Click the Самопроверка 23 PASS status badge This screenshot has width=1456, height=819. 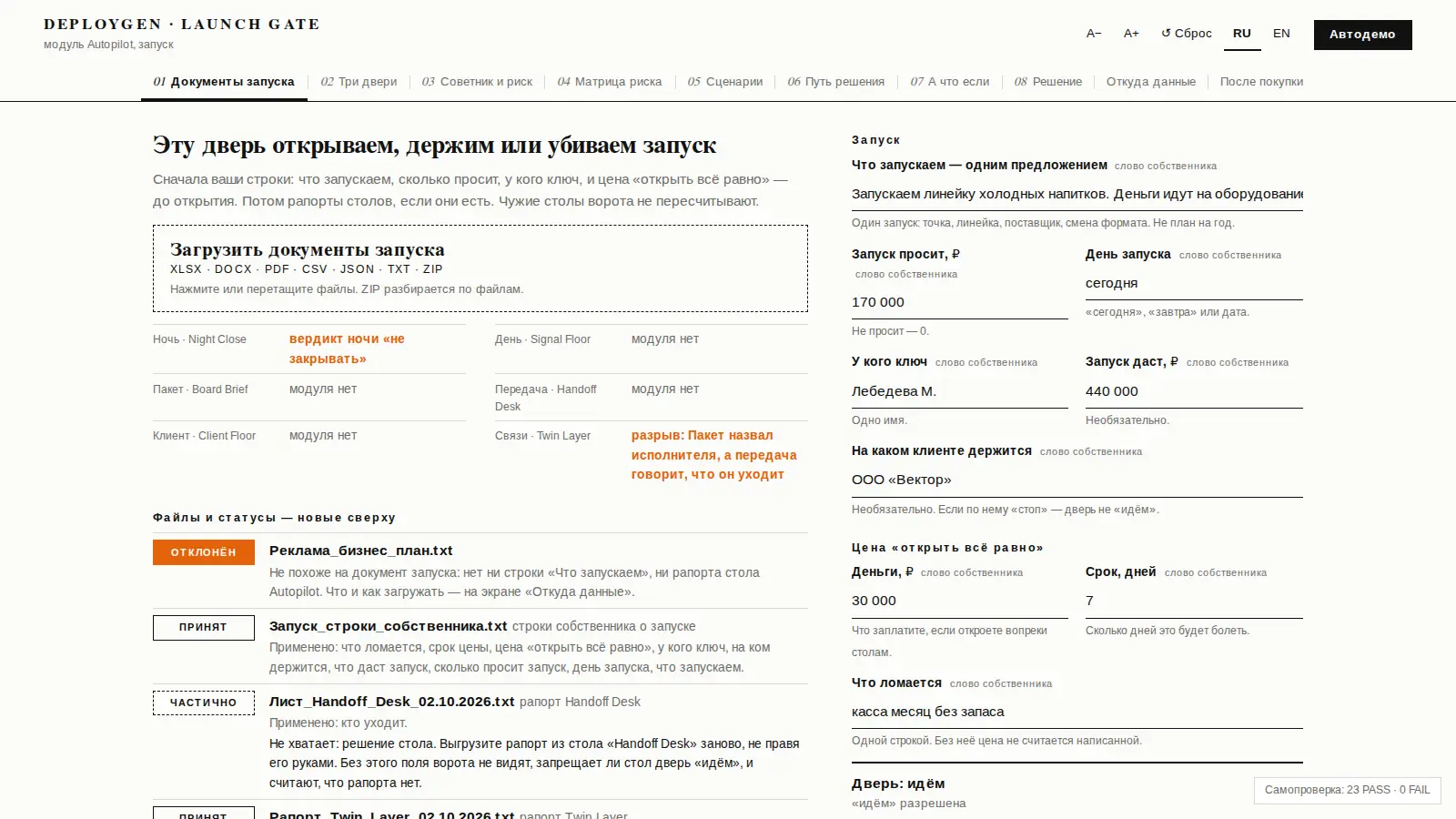(1348, 790)
